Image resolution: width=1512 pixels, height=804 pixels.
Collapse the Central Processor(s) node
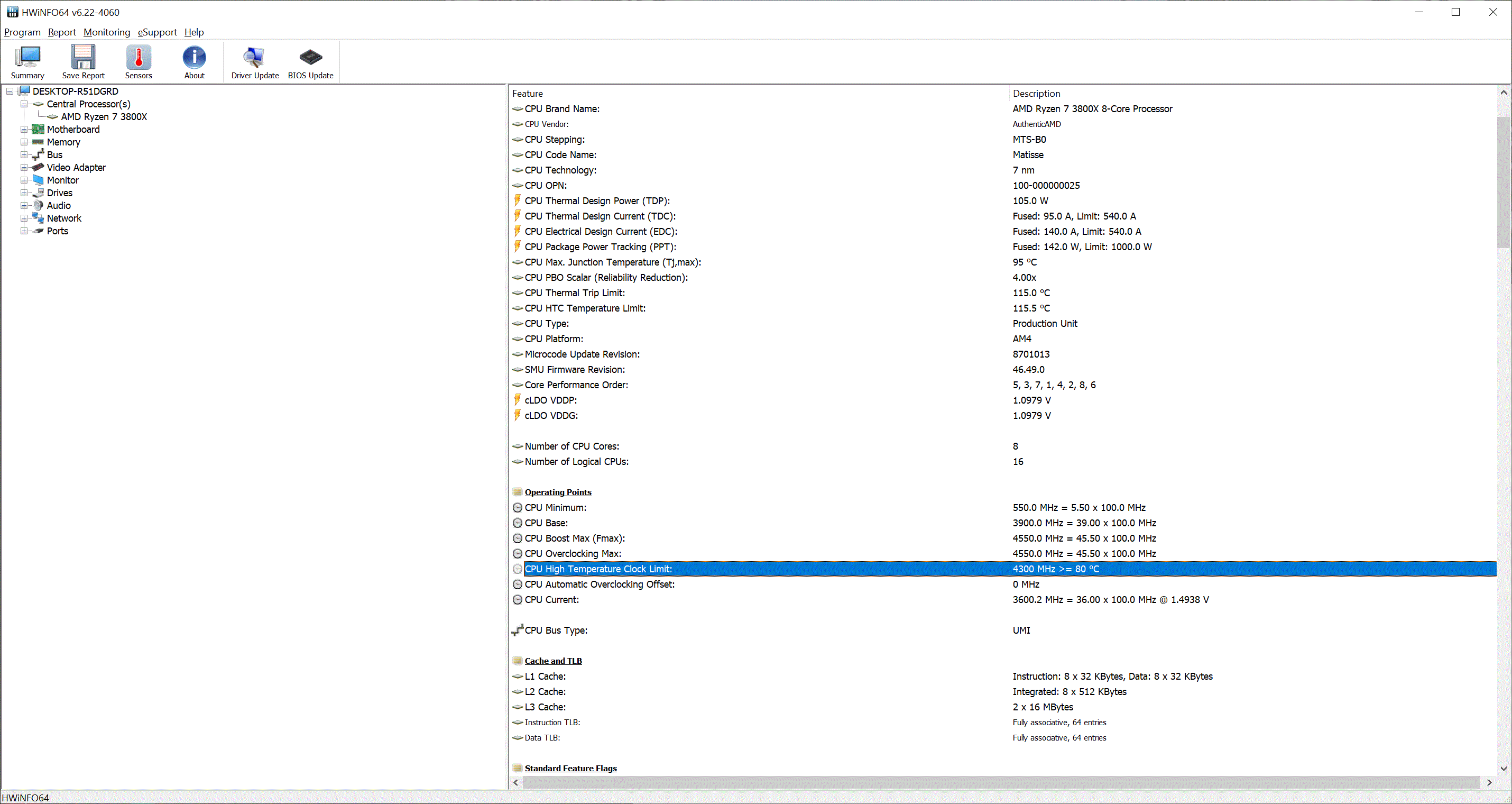coord(24,104)
